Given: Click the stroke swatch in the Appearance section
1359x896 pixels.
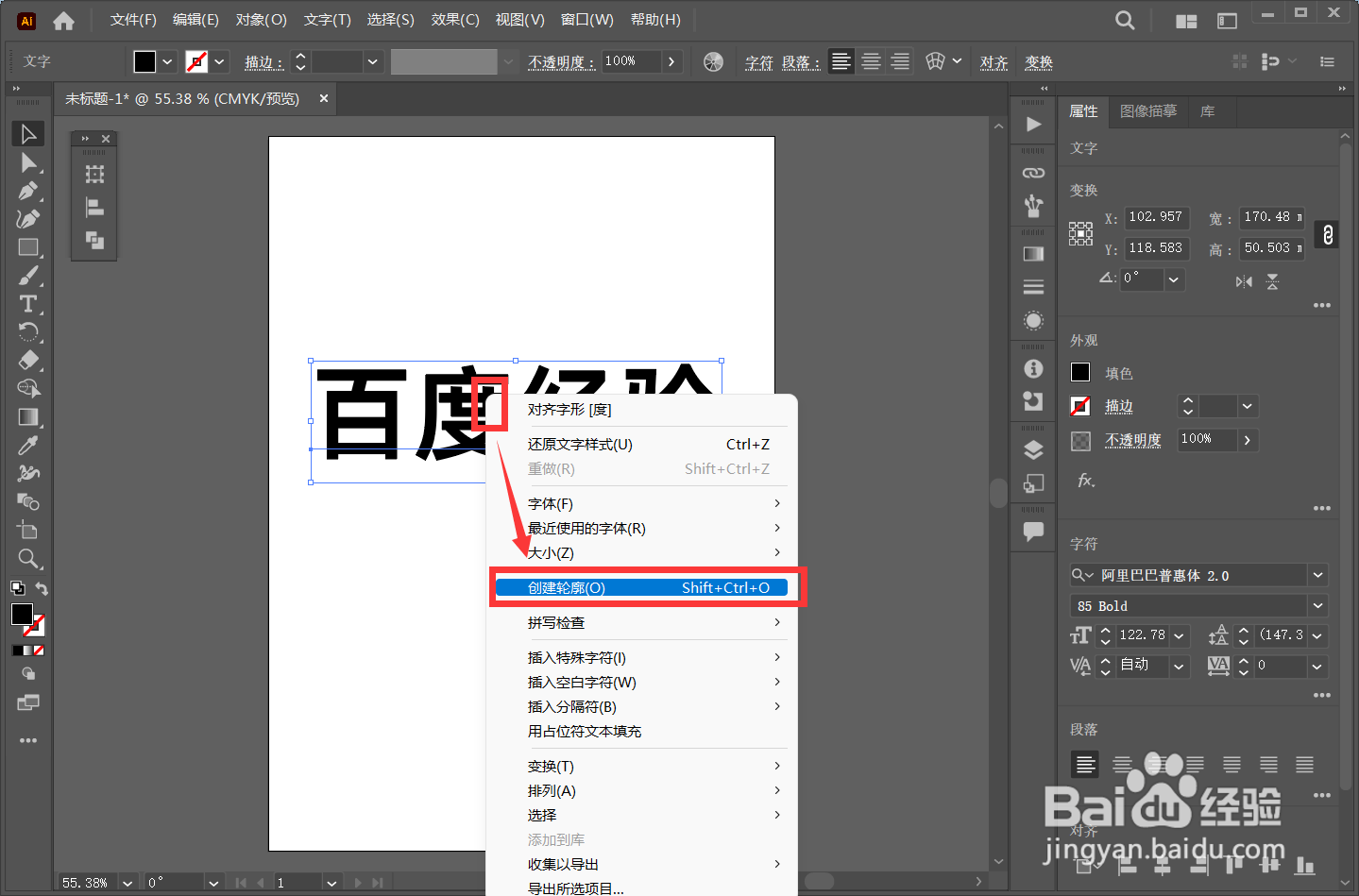Looking at the screenshot, I should [1080, 406].
